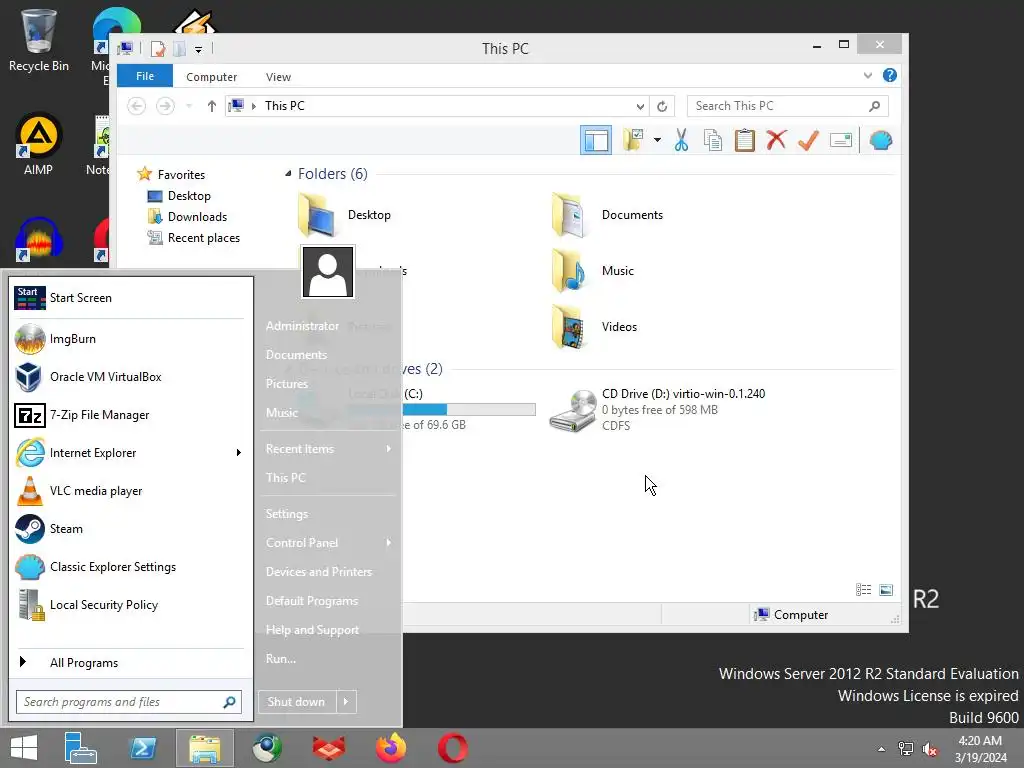The height and width of the screenshot is (768, 1024).
Task: Click the Windows Start button on taskbar
Action: point(24,748)
